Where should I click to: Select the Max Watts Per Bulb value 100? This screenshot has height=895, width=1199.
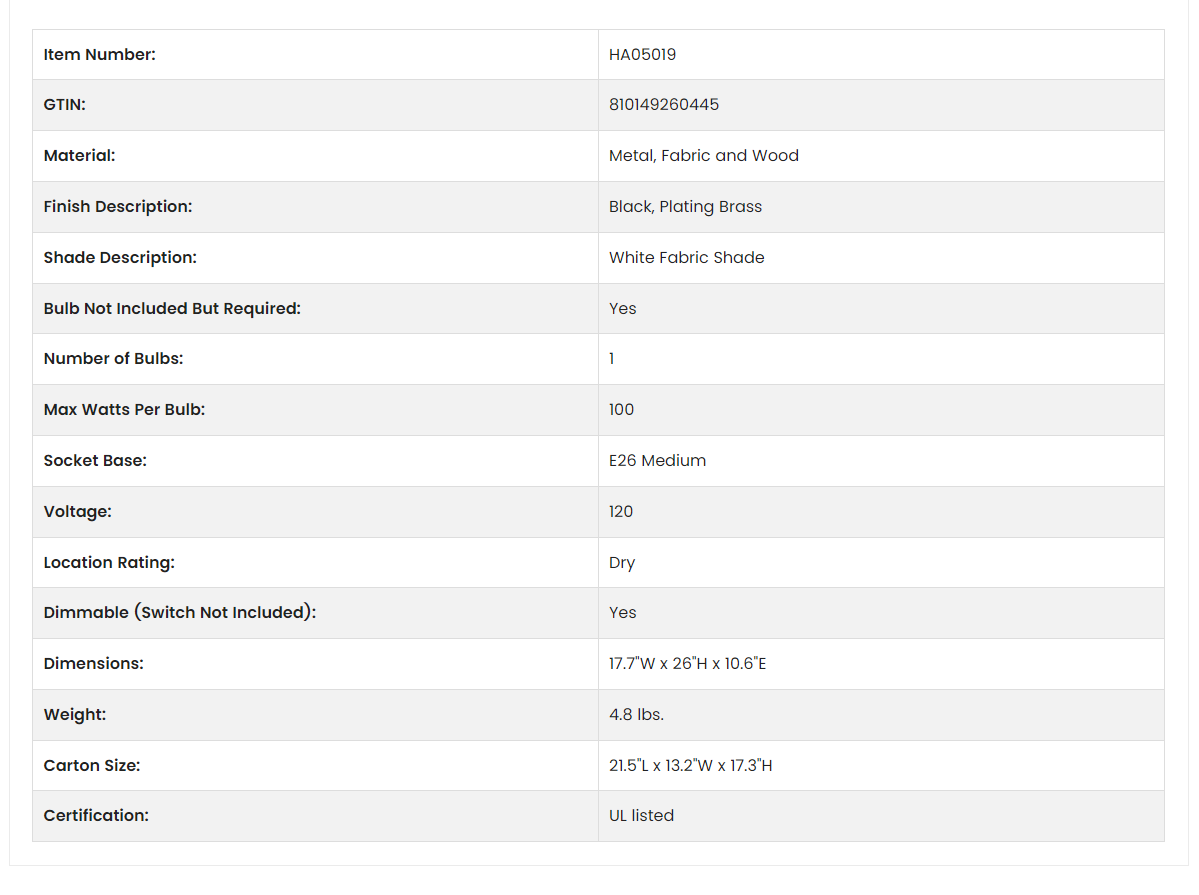click(621, 410)
